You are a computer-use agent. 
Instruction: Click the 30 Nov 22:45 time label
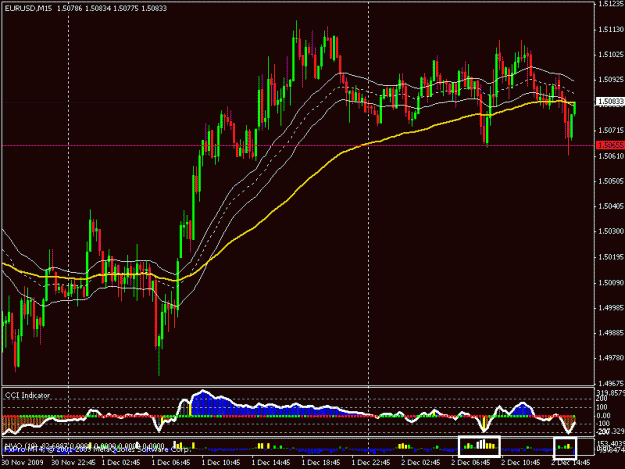click(73, 463)
